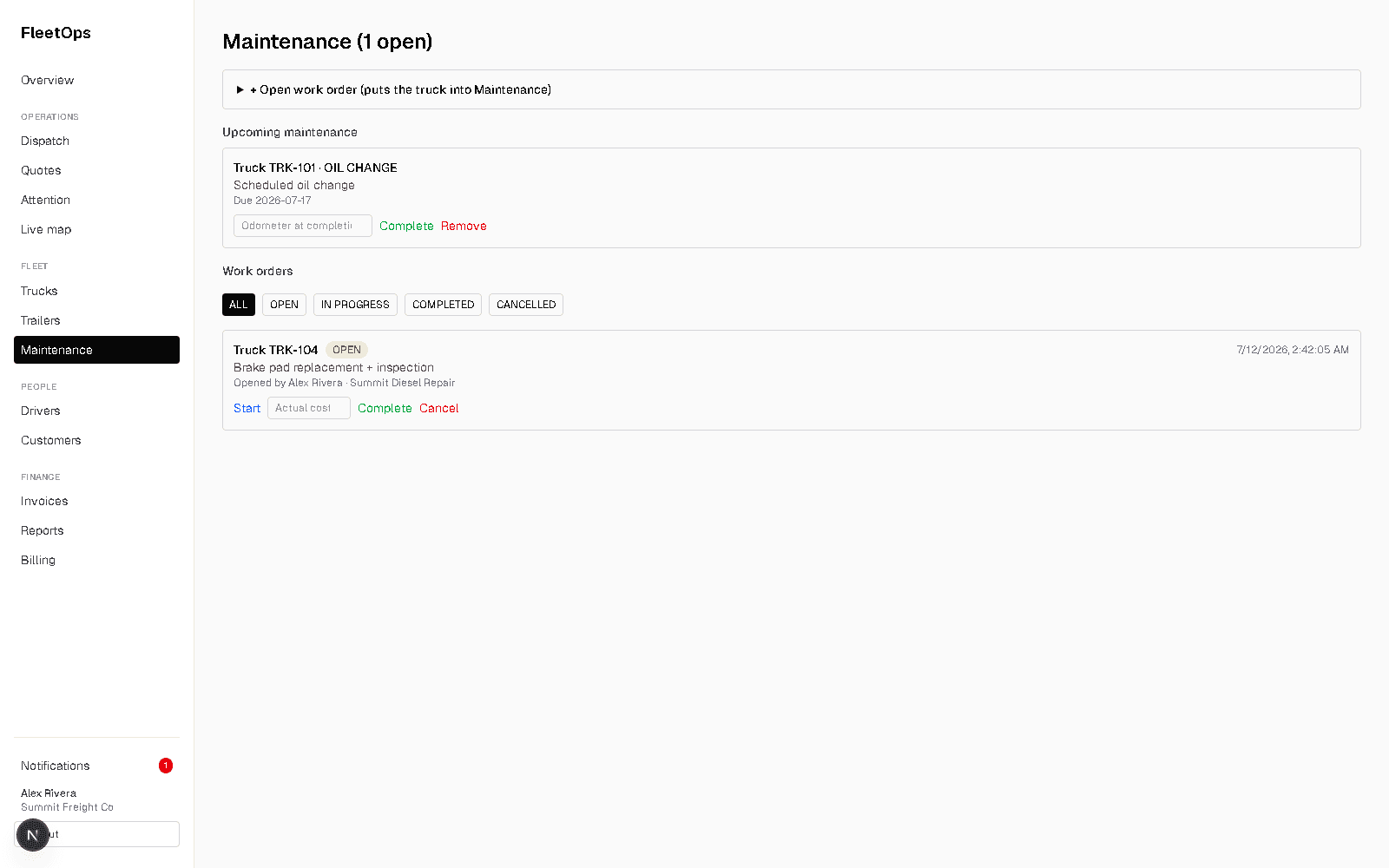Viewport: 1389px width, 868px height.
Task: Remove the TRK-101 oil change schedule
Action: (x=464, y=226)
